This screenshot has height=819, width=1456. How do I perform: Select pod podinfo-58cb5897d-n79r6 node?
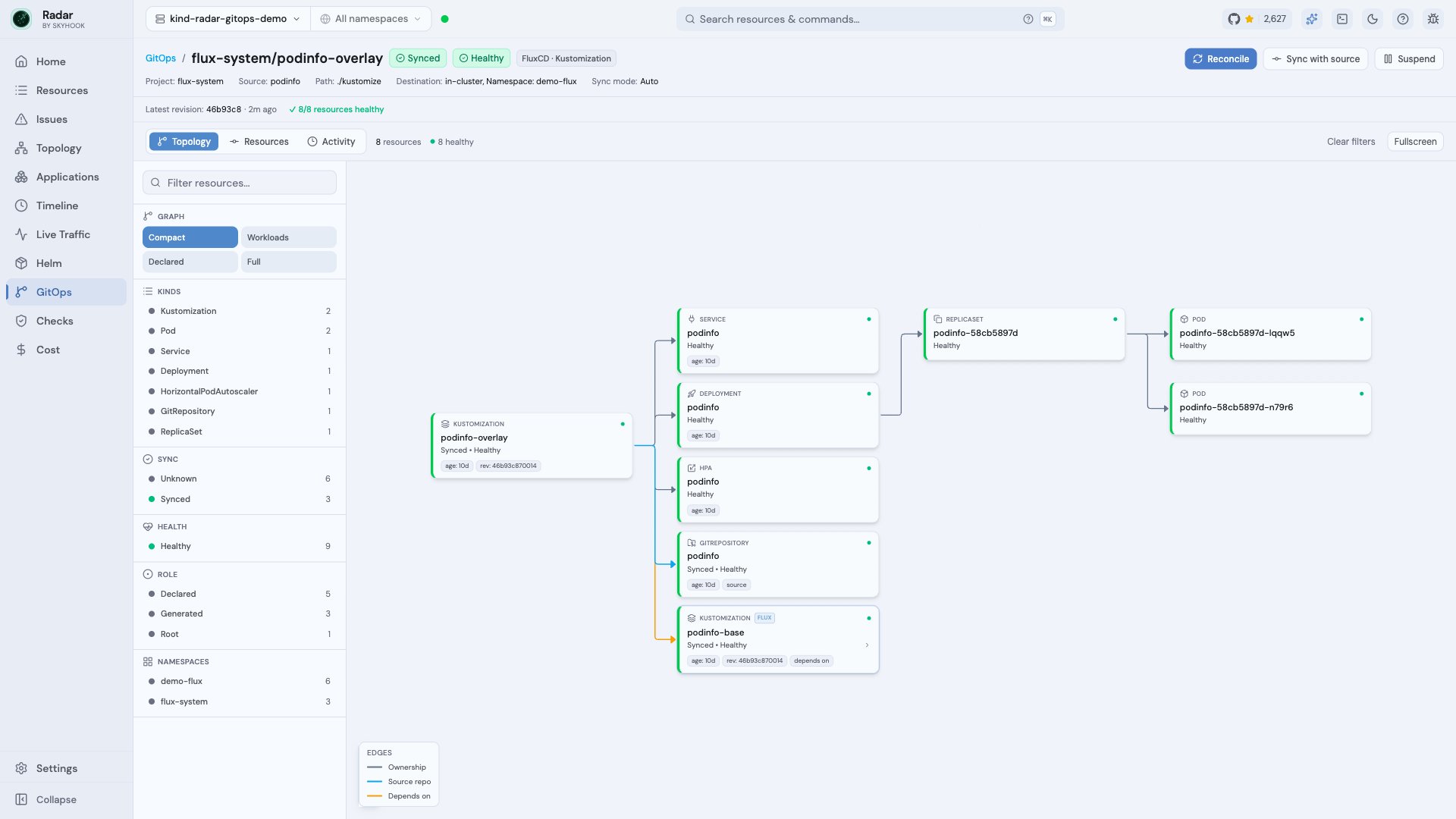coord(1270,408)
